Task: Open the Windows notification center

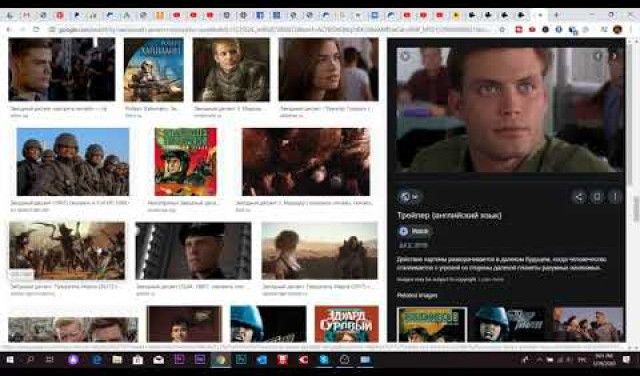Action: (x=627, y=360)
